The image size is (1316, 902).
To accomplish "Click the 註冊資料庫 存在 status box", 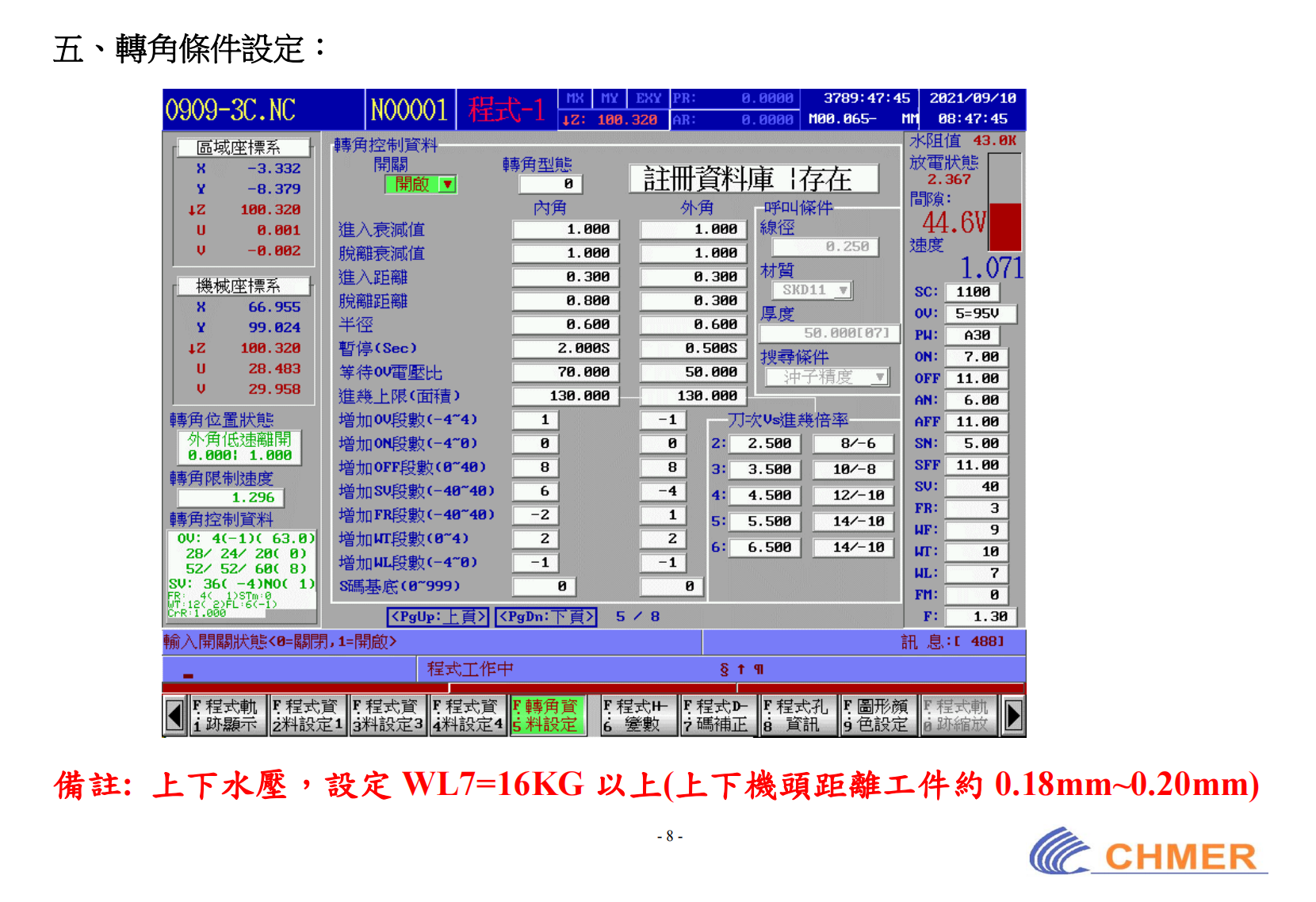I will (754, 179).
